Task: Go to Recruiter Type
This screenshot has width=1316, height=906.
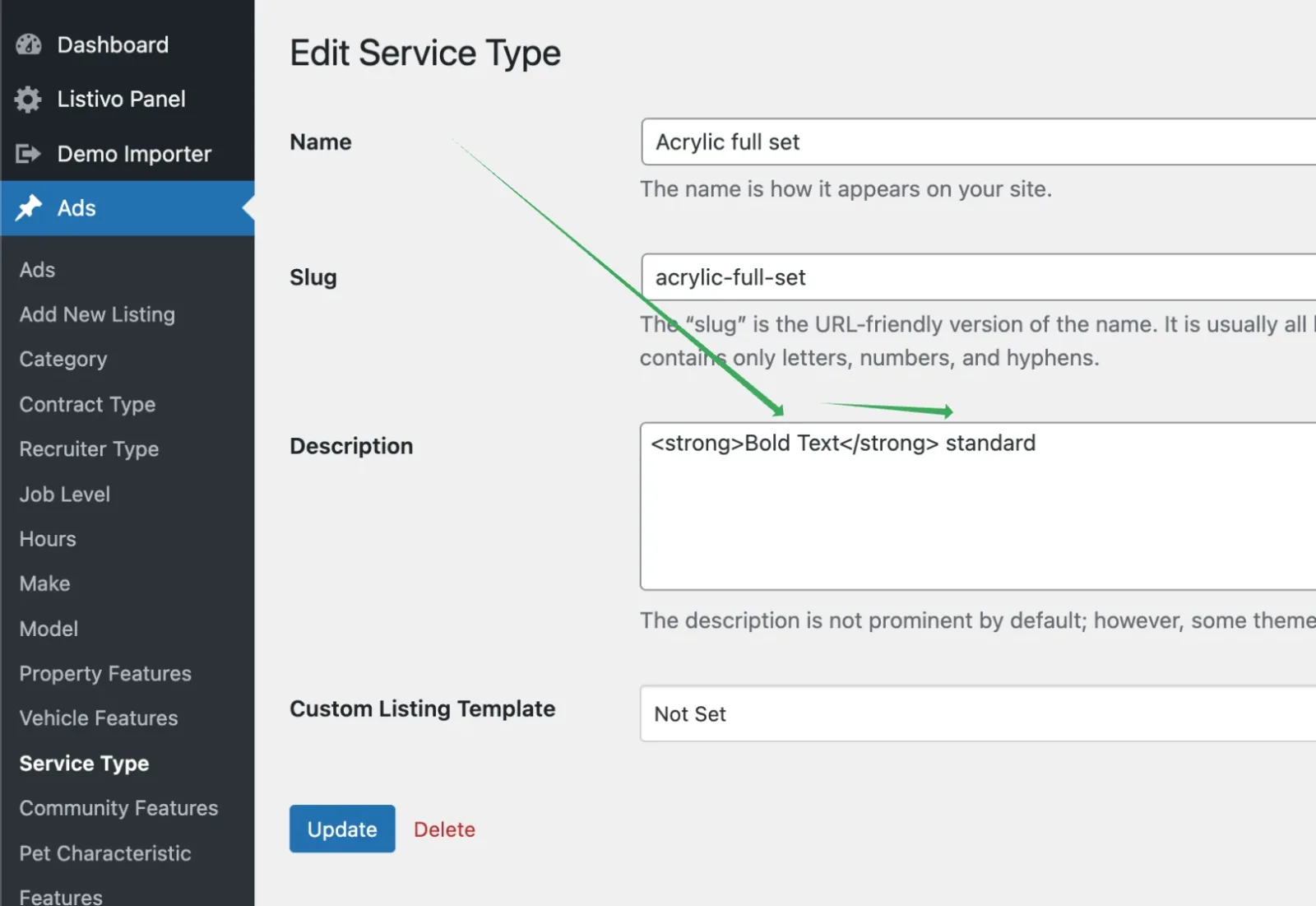Action: pyautogui.click(x=89, y=448)
